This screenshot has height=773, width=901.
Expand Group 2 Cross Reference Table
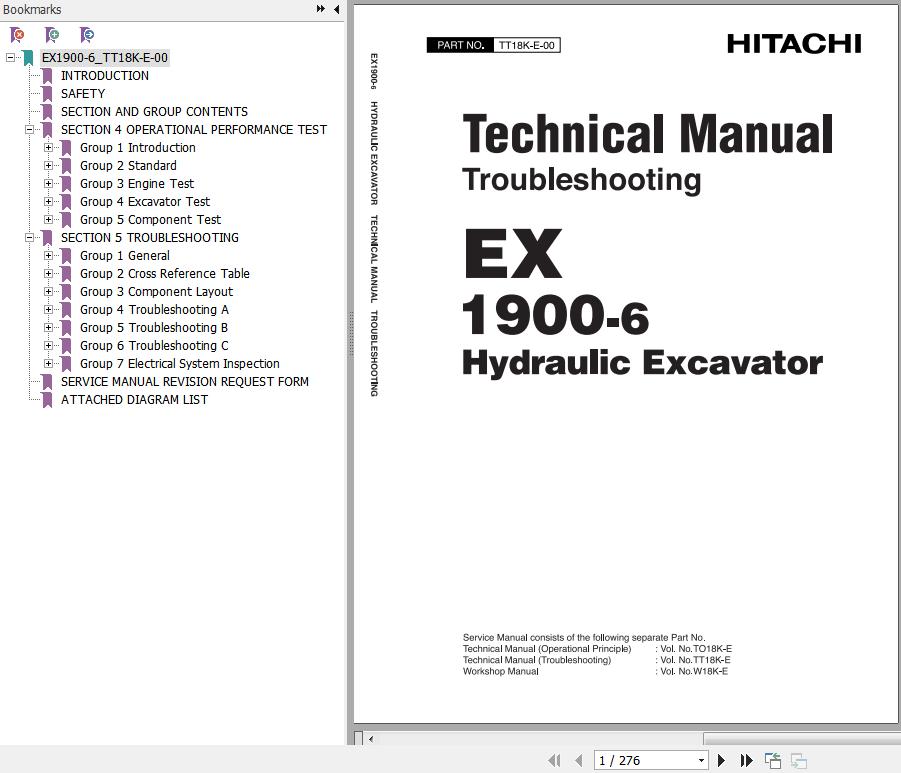click(48, 274)
